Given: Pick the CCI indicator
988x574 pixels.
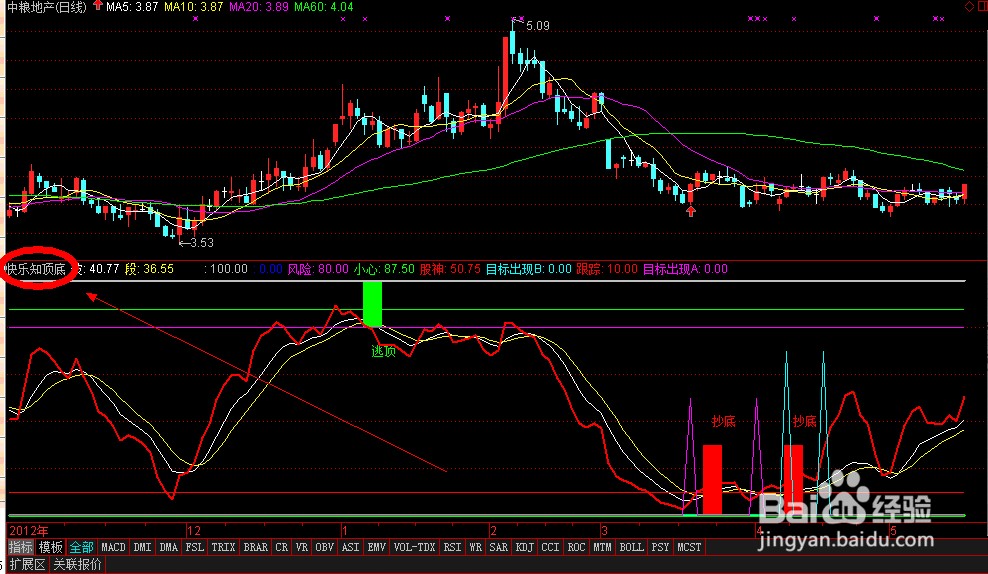Looking at the screenshot, I should point(550,547).
